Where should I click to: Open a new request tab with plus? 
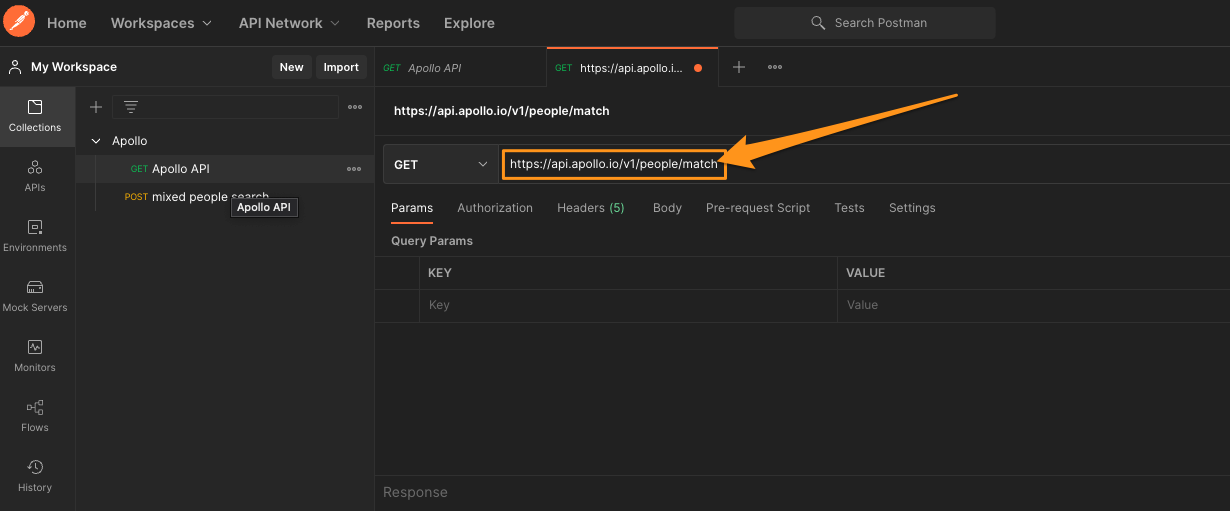click(x=739, y=67)
